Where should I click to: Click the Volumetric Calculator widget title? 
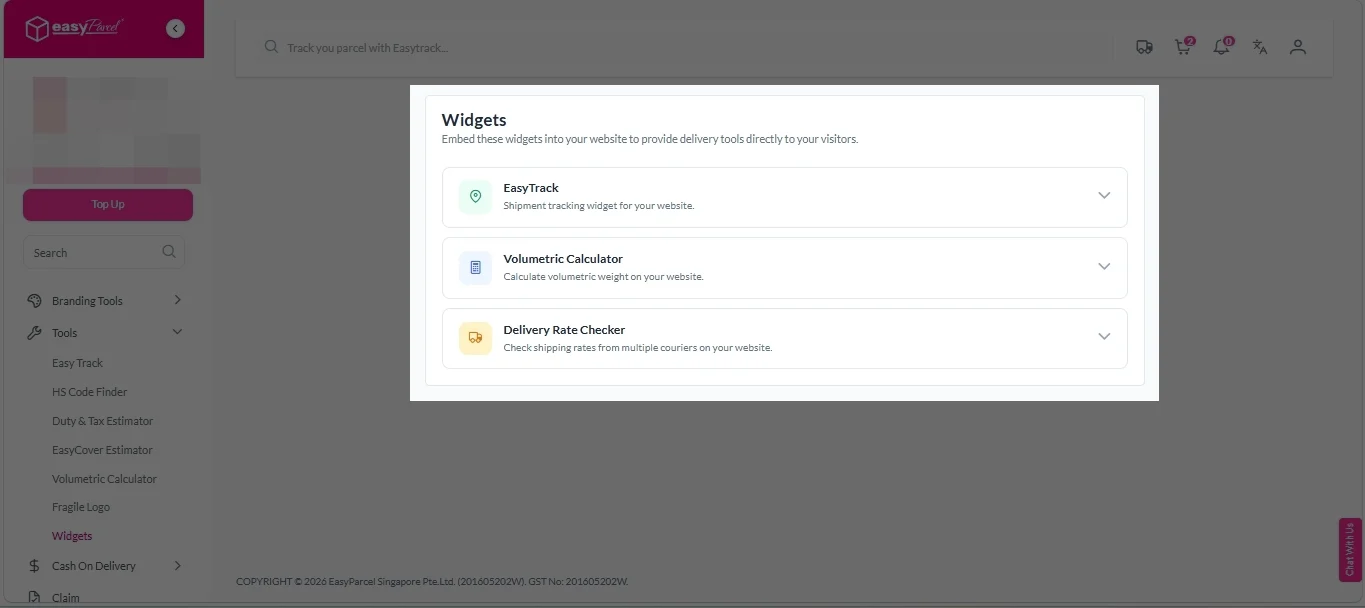coord(563,259)
